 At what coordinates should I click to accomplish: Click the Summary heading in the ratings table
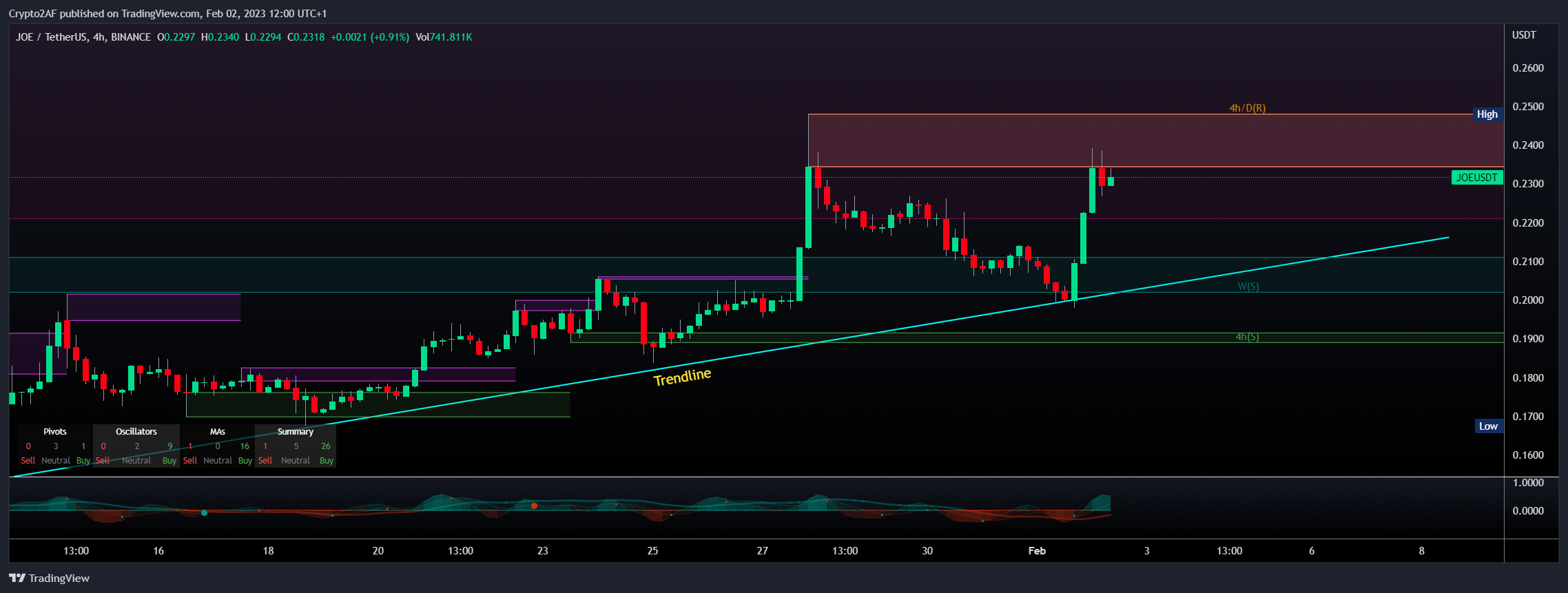296,432
